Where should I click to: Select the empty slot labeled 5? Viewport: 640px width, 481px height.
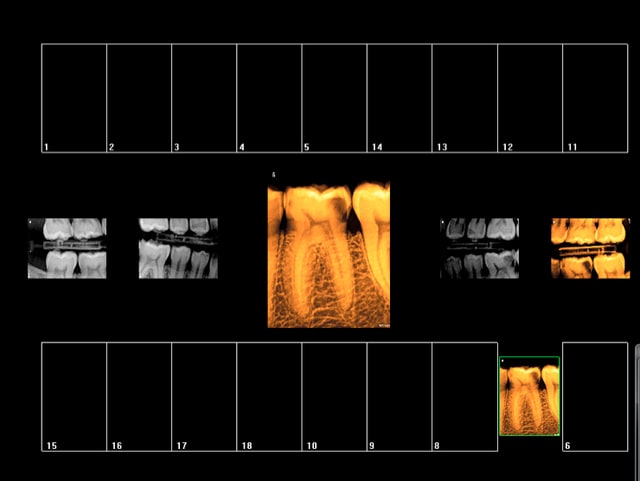point(334,98)
